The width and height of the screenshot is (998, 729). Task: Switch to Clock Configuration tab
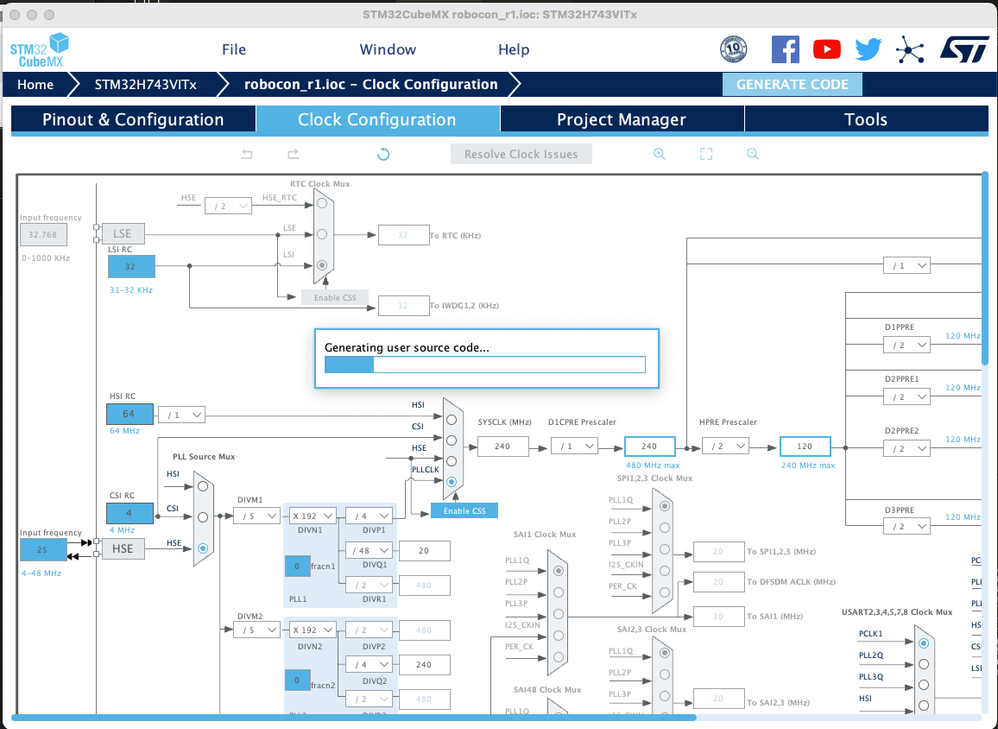pyautogui.click(x=377, y=120)
